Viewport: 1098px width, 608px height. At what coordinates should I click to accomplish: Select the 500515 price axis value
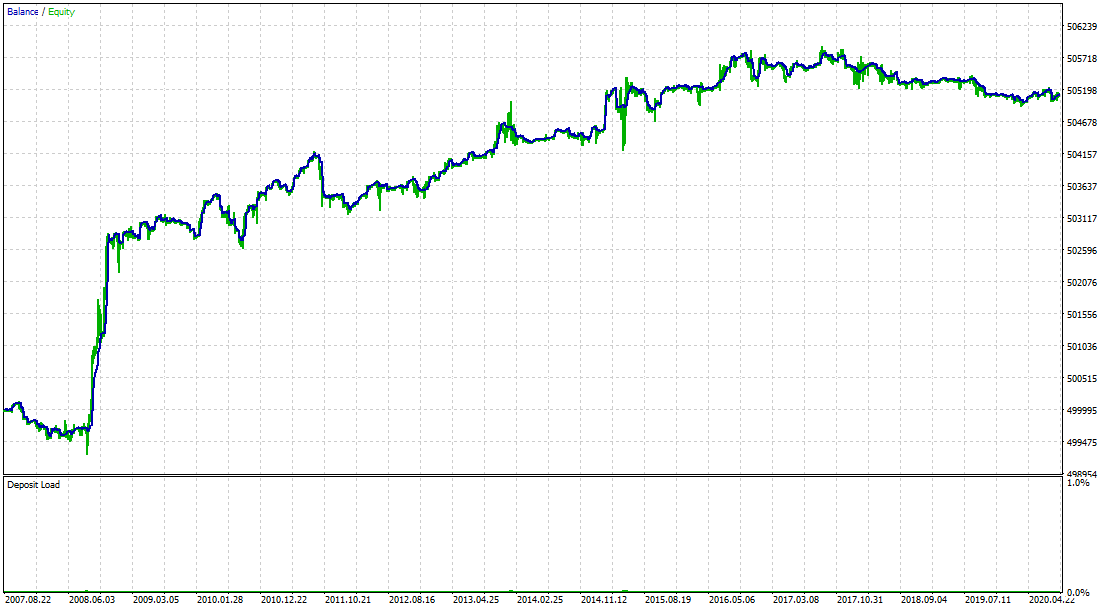[1081, 379]
